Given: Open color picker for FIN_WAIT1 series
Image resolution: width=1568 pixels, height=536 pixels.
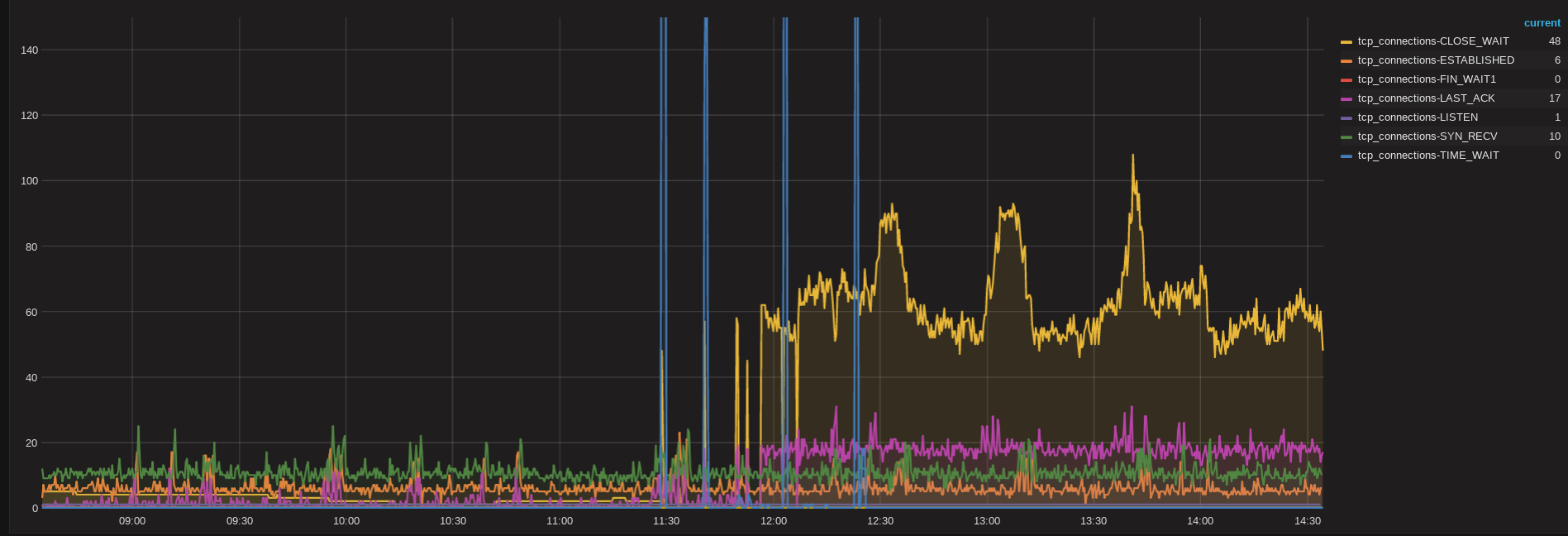Looking at the screenshot, I should point(1346,79).
